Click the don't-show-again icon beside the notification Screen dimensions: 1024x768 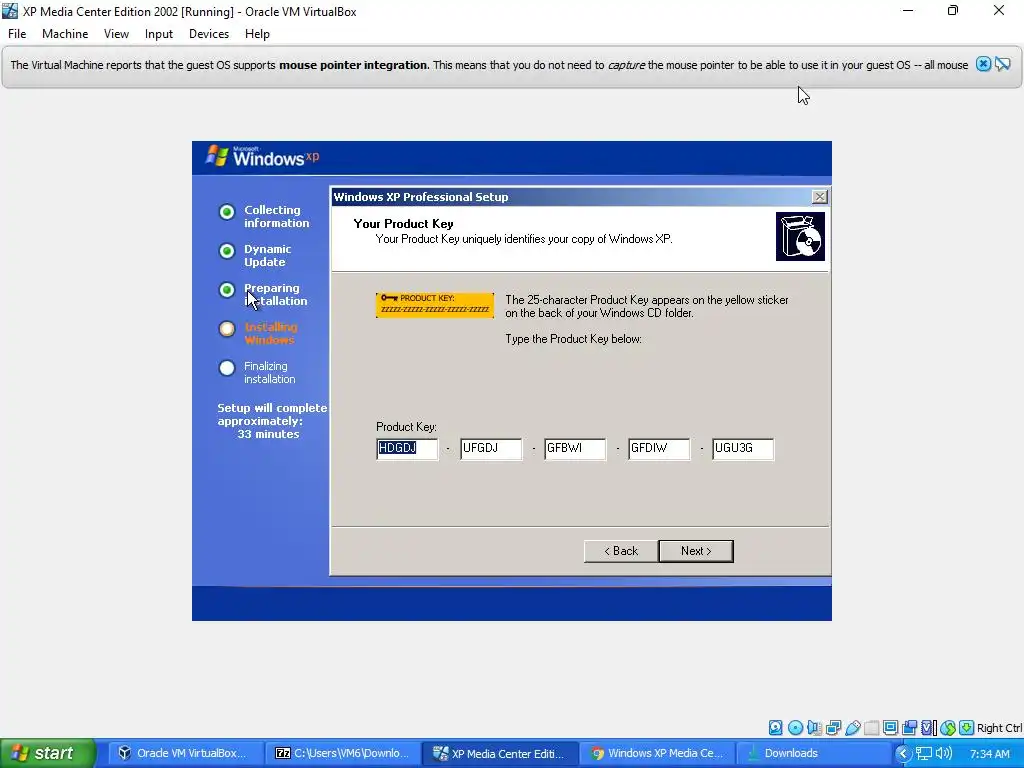[1002, 64]
